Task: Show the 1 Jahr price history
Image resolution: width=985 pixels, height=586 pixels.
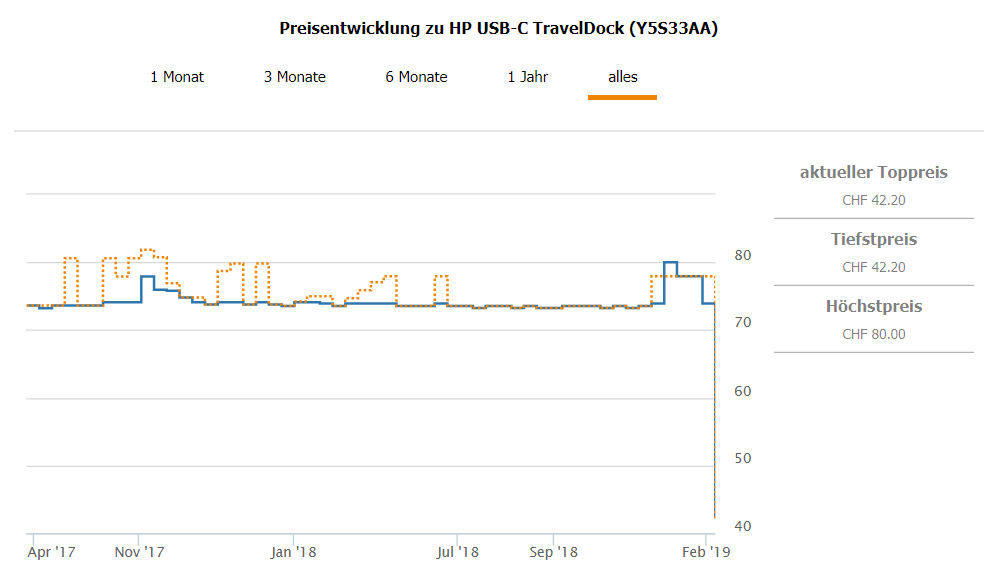Action: point(528,77)
